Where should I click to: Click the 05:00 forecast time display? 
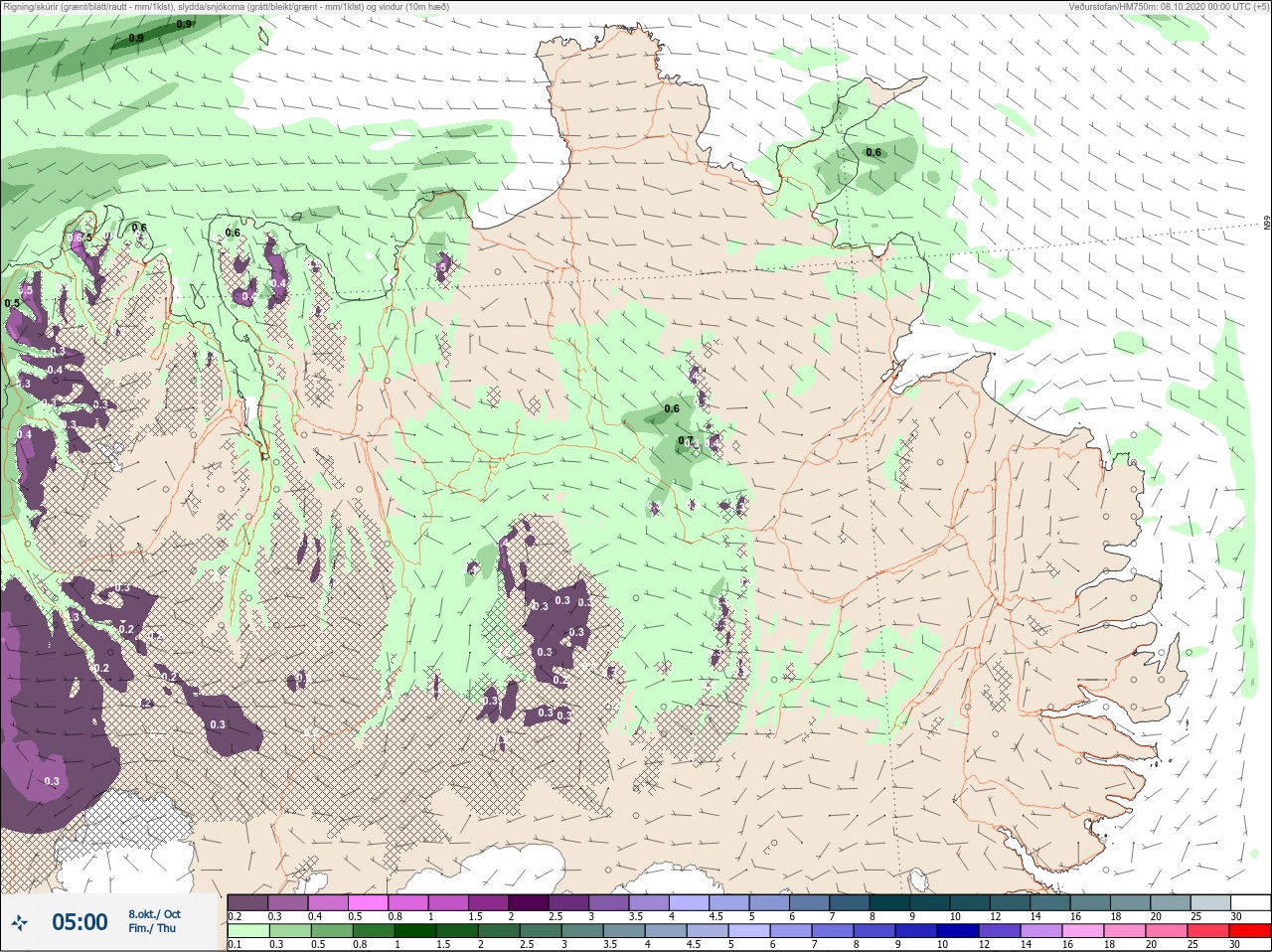click(x=79, y=923)
